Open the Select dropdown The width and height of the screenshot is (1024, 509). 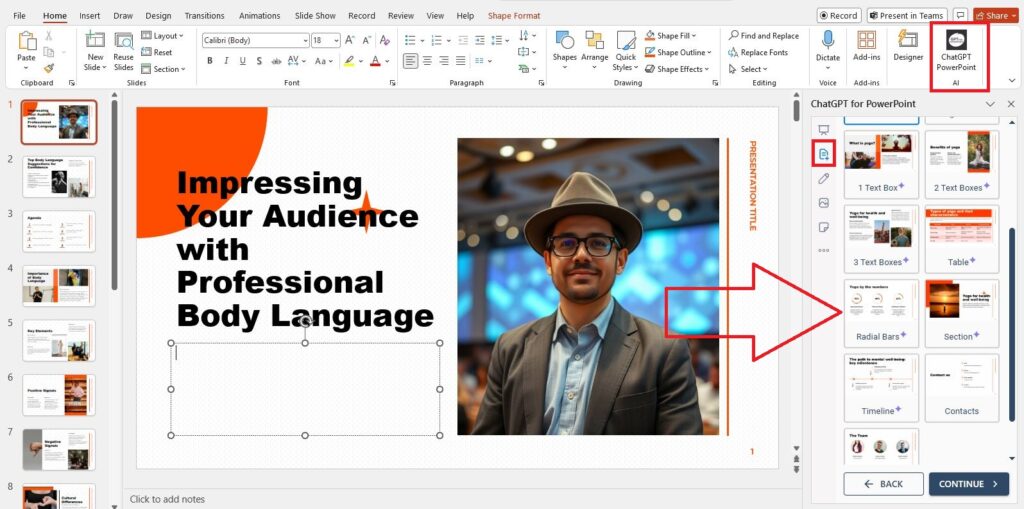748,69
